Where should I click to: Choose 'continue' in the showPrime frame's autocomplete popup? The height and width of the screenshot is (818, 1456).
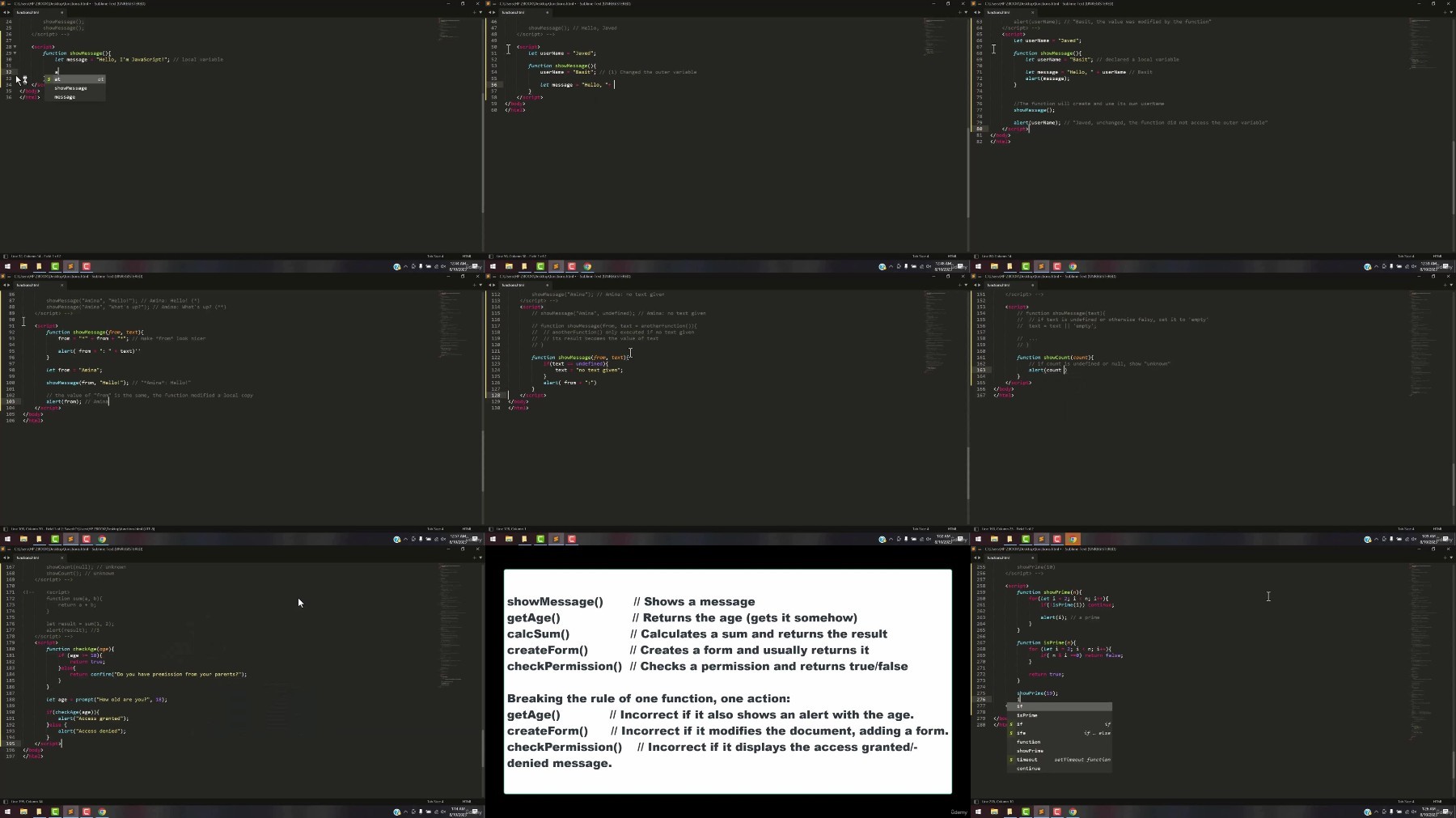(1059, 769)
